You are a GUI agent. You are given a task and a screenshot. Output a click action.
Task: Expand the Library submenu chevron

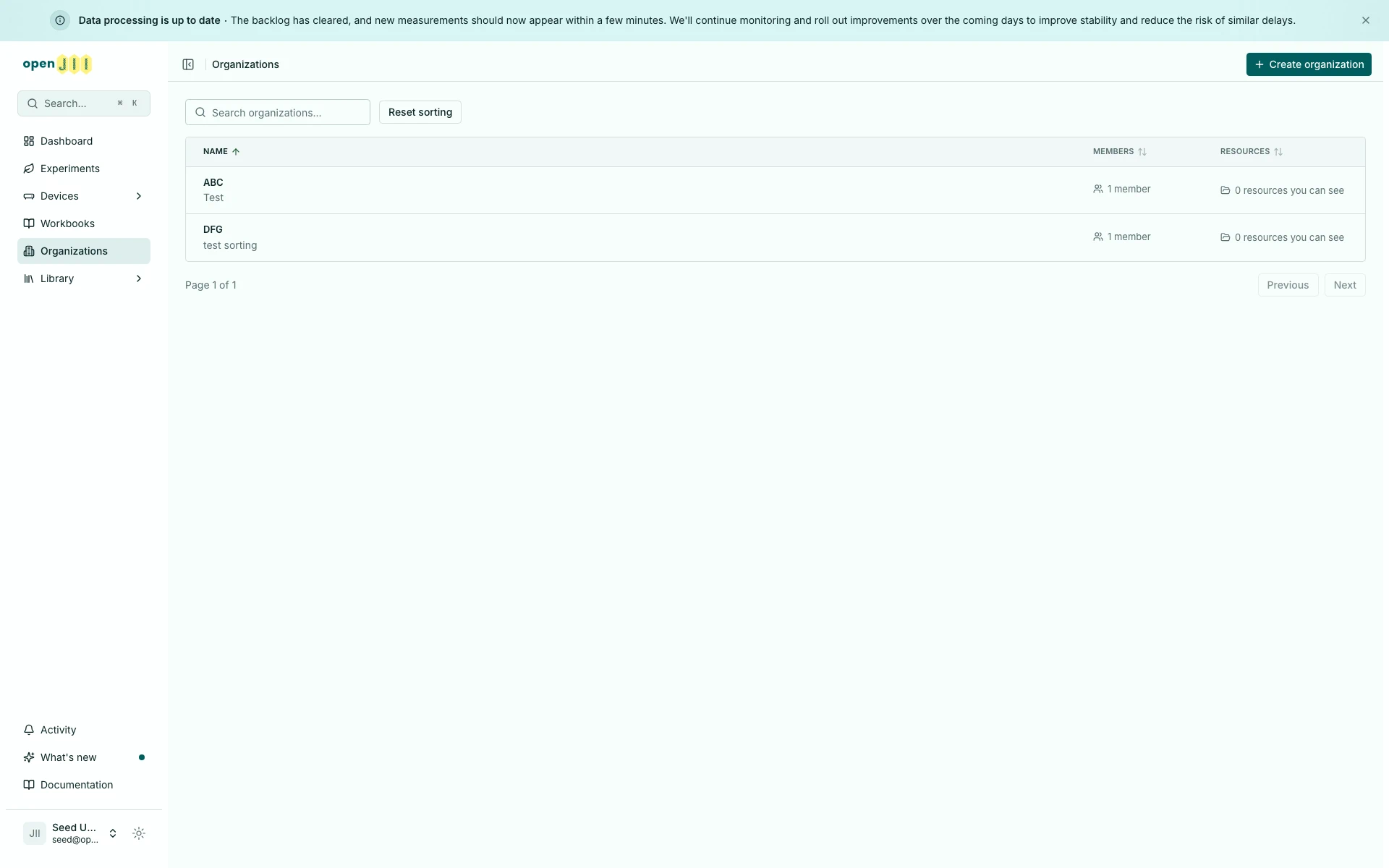coord(139,278)
